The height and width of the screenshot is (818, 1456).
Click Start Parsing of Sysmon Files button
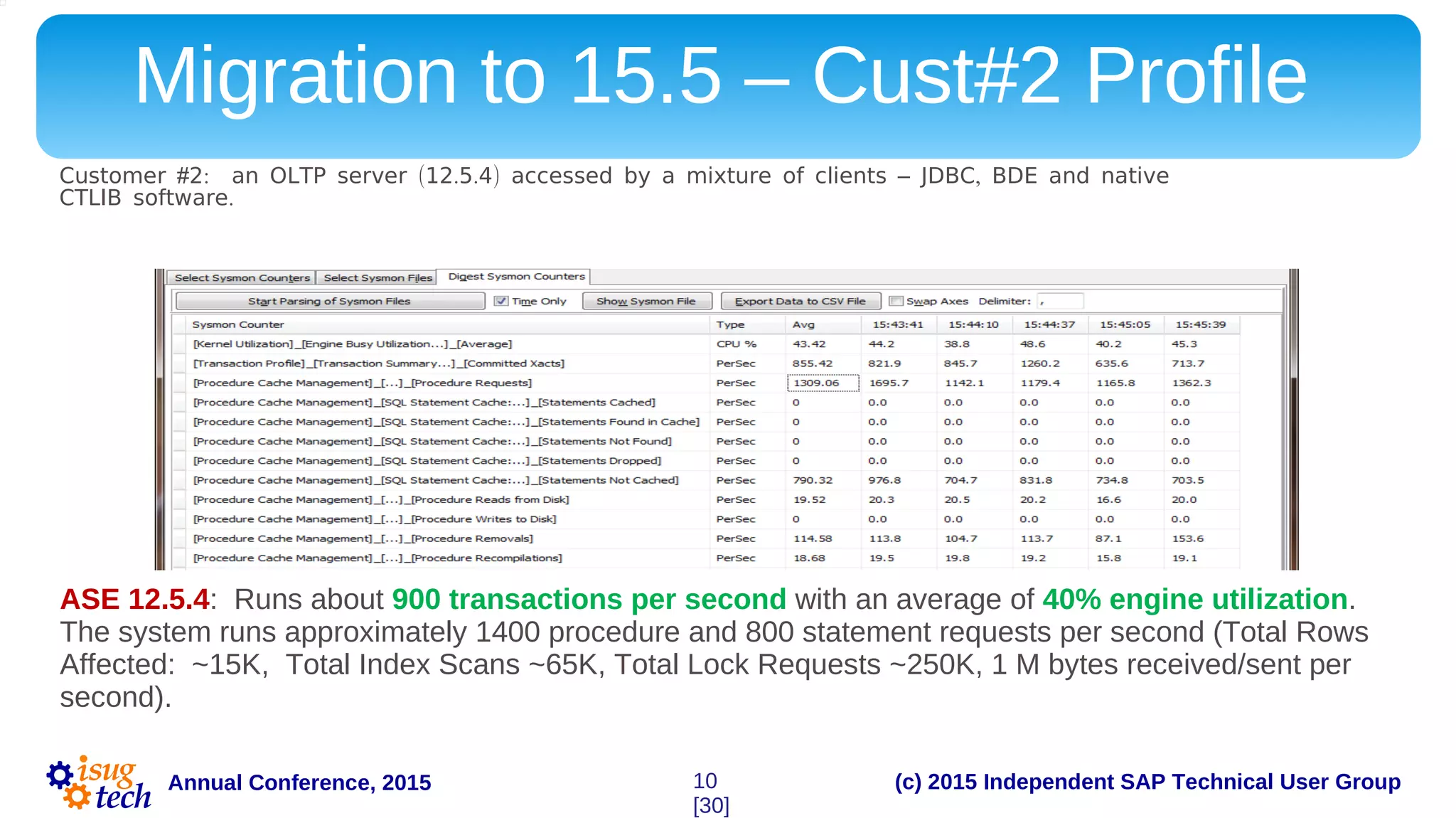tap(330, 301)
